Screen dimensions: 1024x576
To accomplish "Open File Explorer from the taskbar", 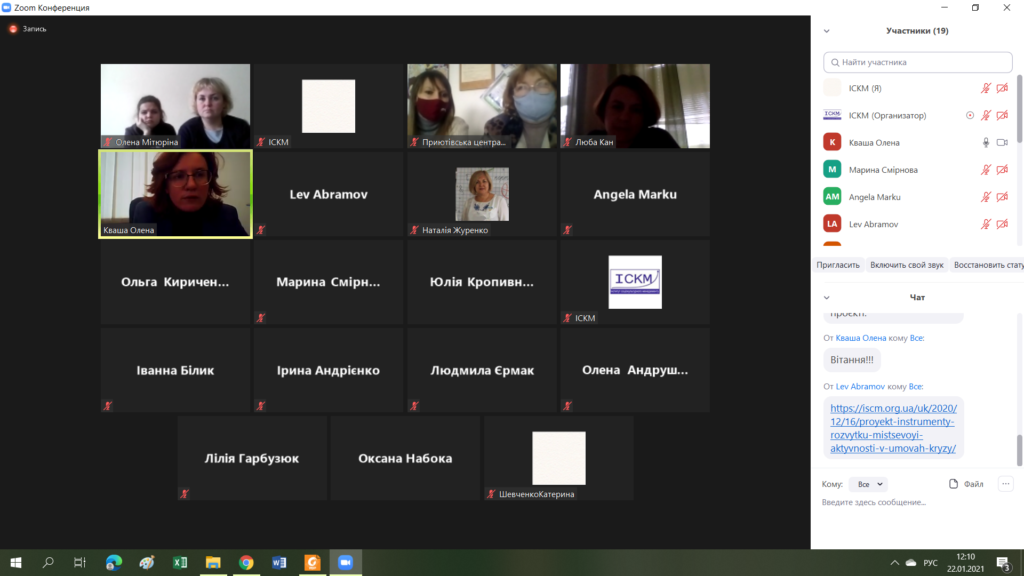I will (213, 562).
